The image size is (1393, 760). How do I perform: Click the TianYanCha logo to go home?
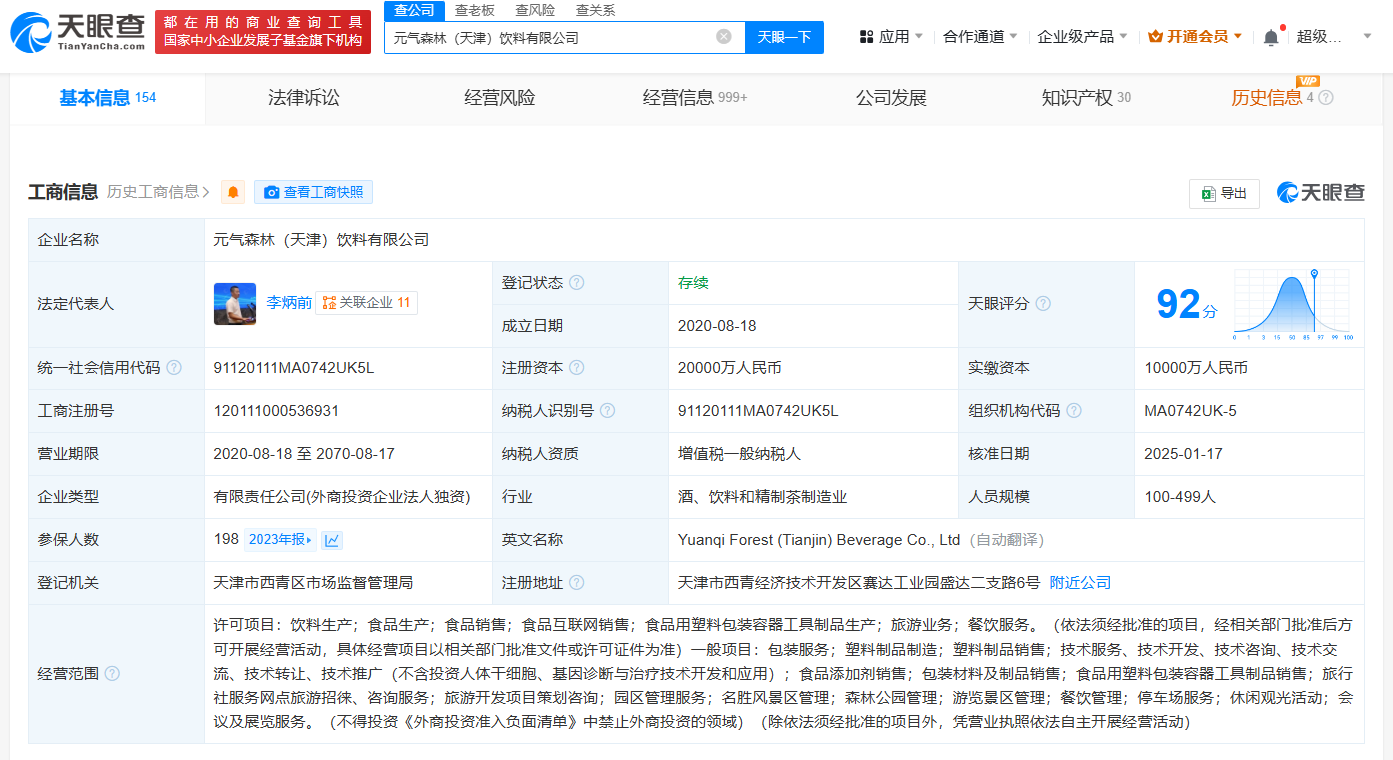(78, 32)
